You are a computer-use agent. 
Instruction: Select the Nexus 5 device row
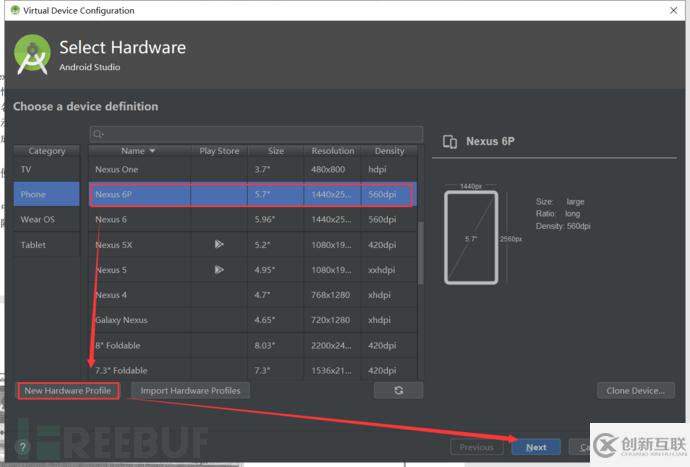click(253, 269)
